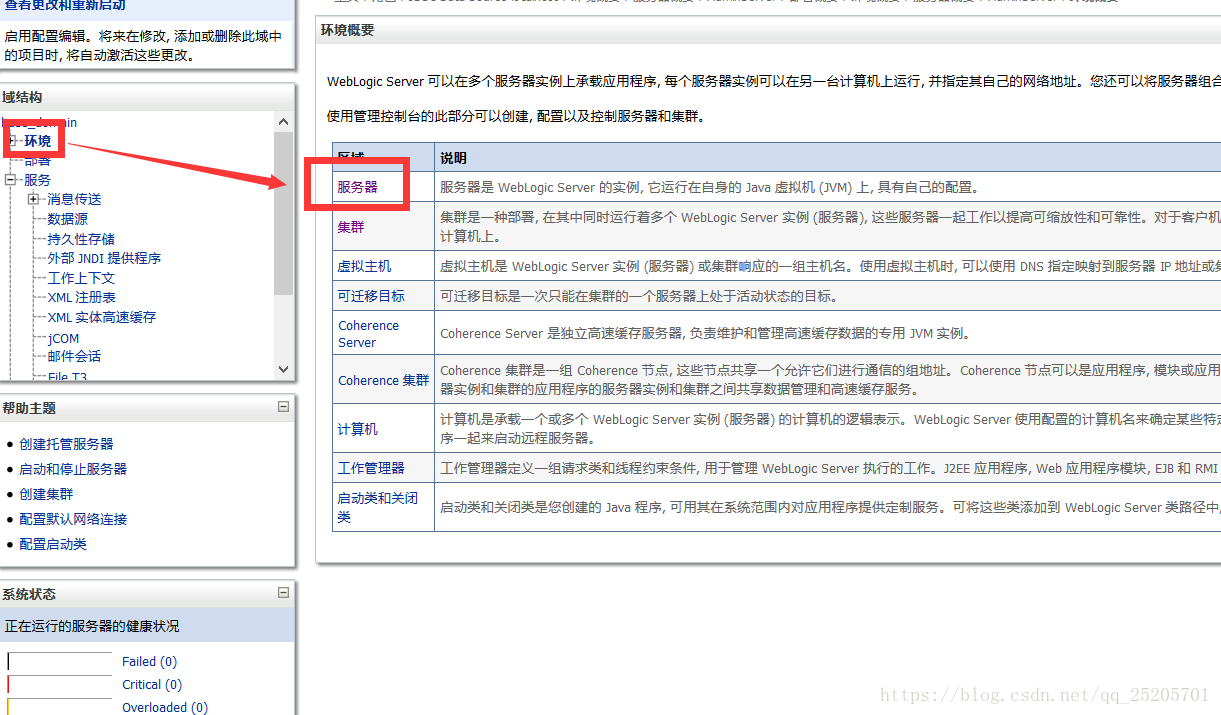Open the 集群 link in the table
This screenshot has width=1221, height=715.
coord(351,227)
